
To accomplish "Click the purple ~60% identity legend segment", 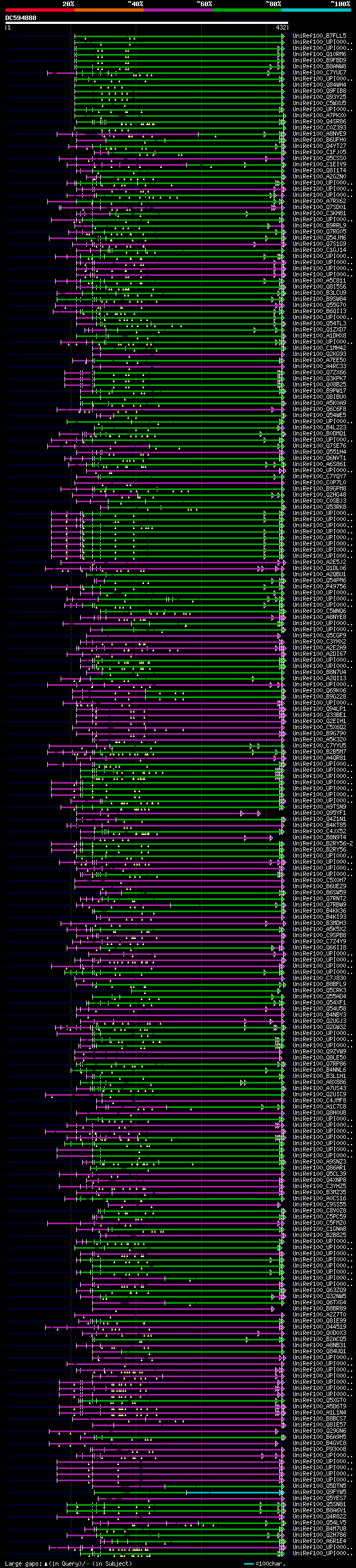I will (177, 10).
